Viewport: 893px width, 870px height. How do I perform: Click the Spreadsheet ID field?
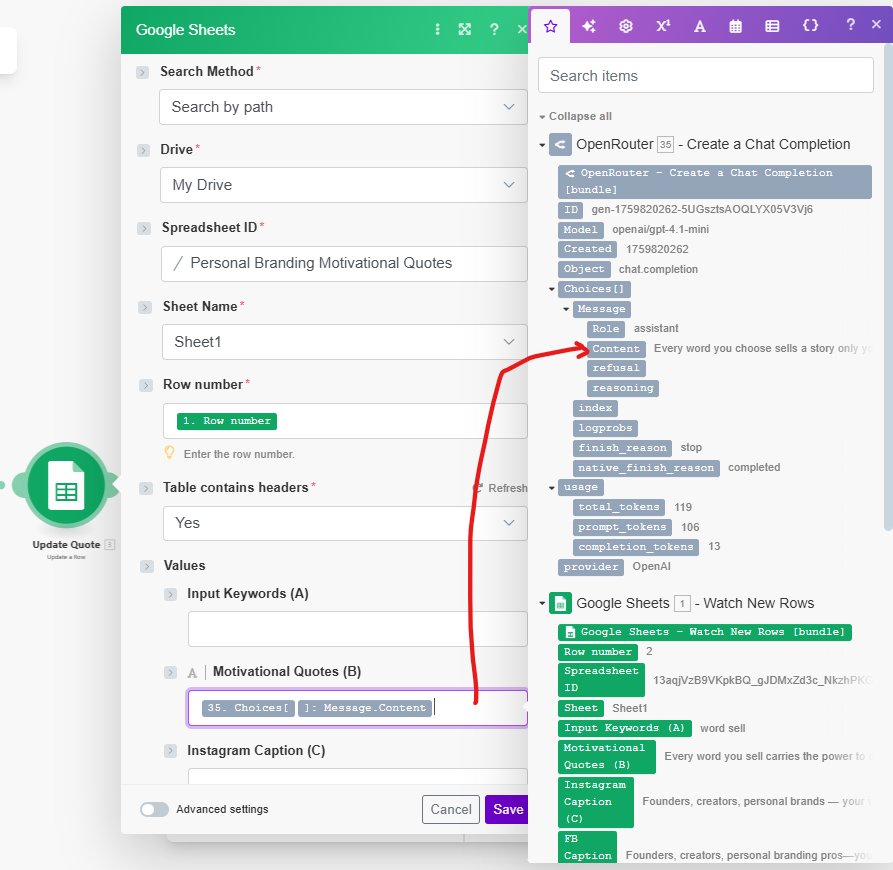344,264
